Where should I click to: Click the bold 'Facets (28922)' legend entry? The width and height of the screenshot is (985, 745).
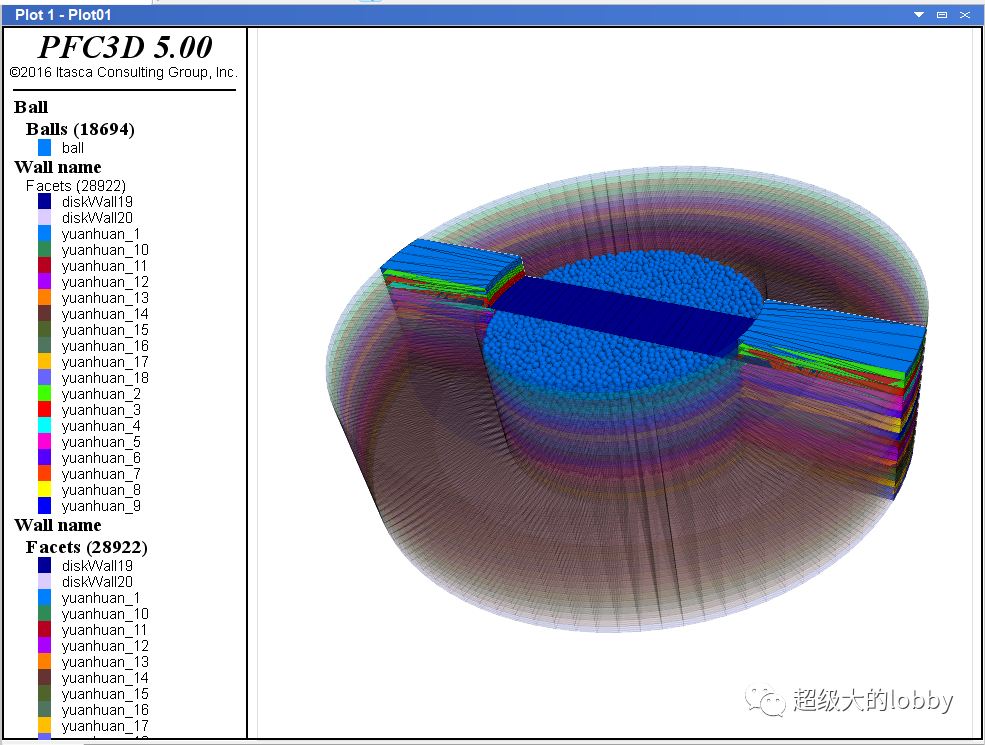(x=86, y=547)
